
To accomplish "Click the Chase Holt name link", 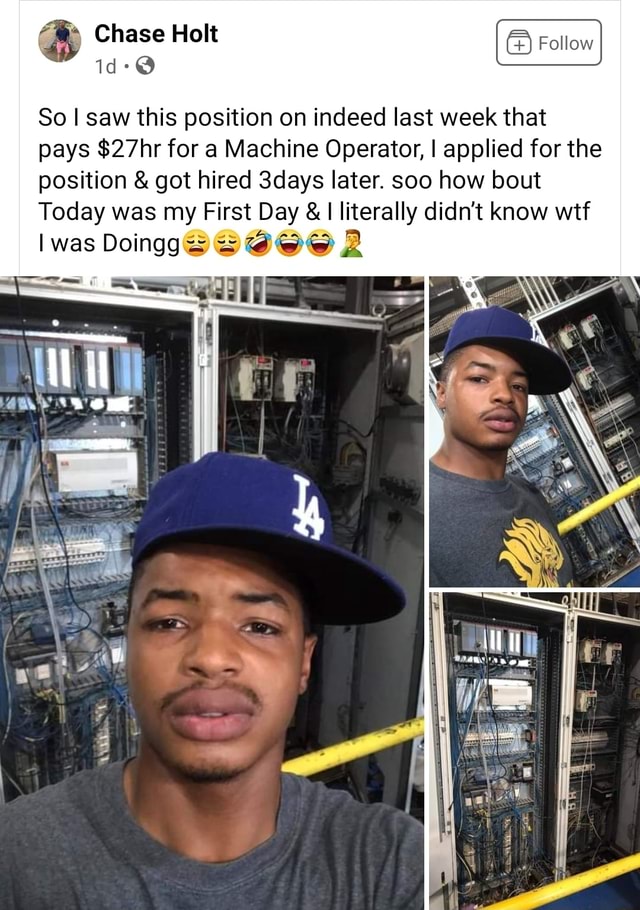I will 156,34.
